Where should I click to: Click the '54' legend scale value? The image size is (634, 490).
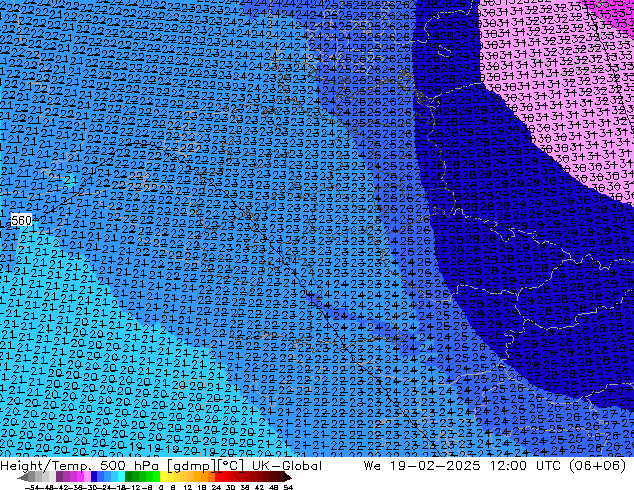pyautogui.click(x=289, y=488)
